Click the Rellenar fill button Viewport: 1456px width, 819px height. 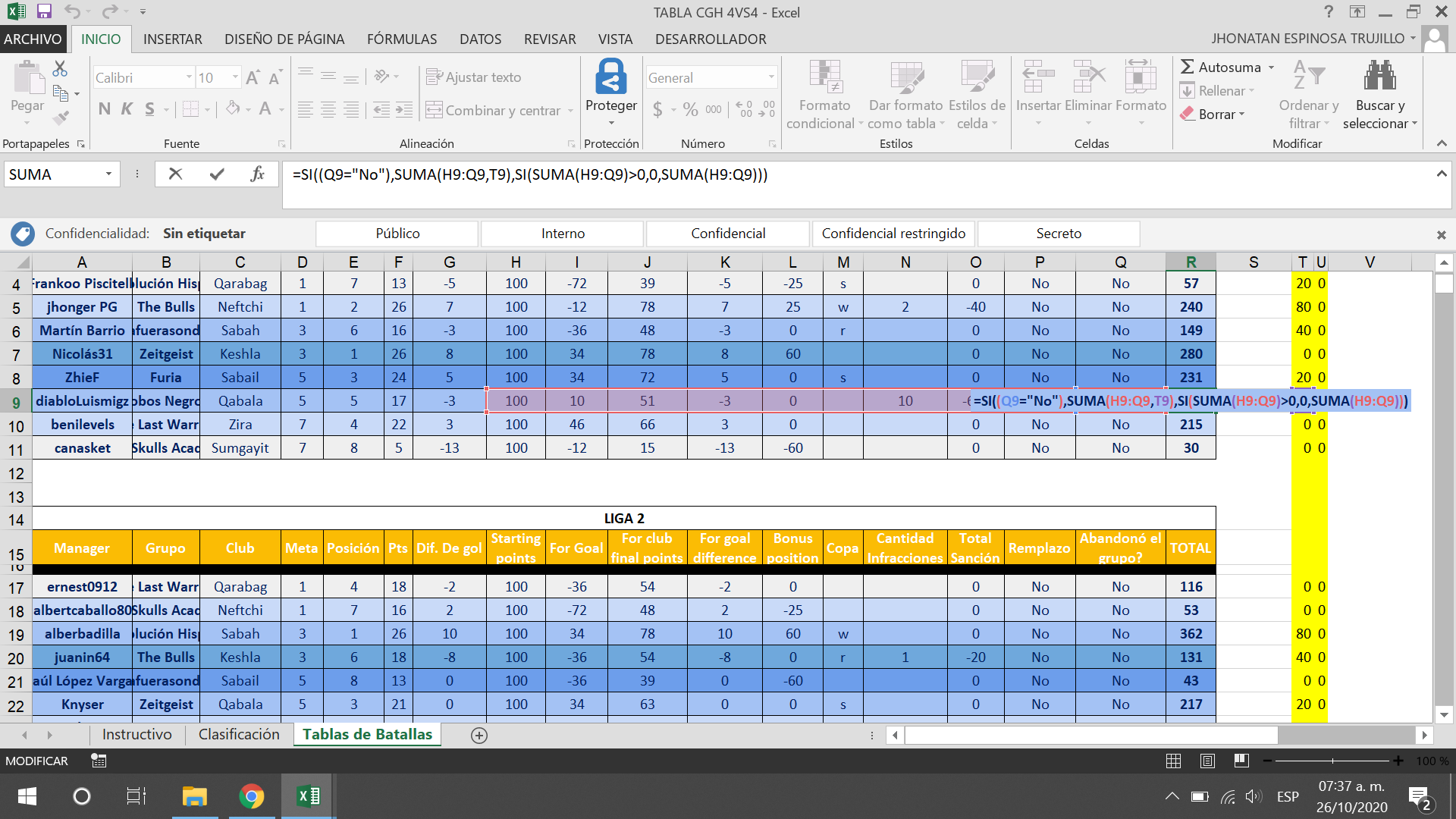coord(1216,90)
